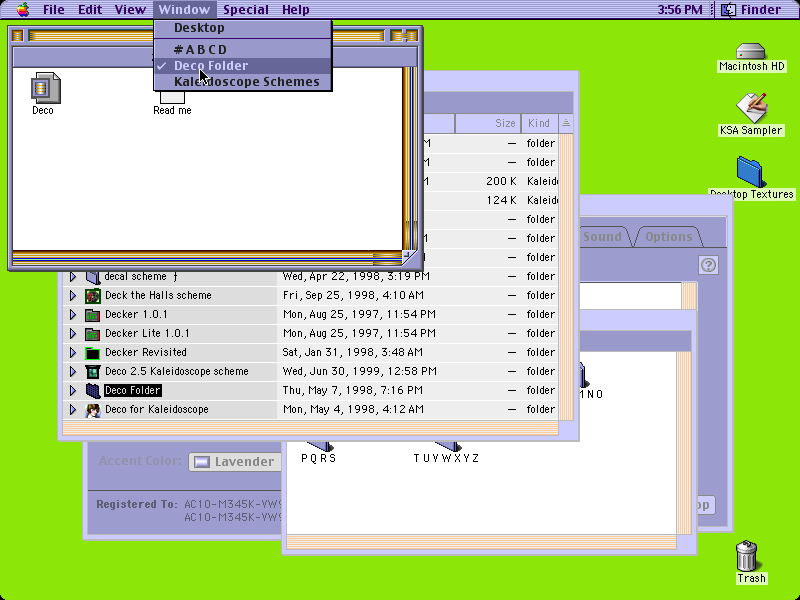This screenshot has width=800, height=600.
Task: Choose Desktop from the Window menu
Action: coord(243,28)
